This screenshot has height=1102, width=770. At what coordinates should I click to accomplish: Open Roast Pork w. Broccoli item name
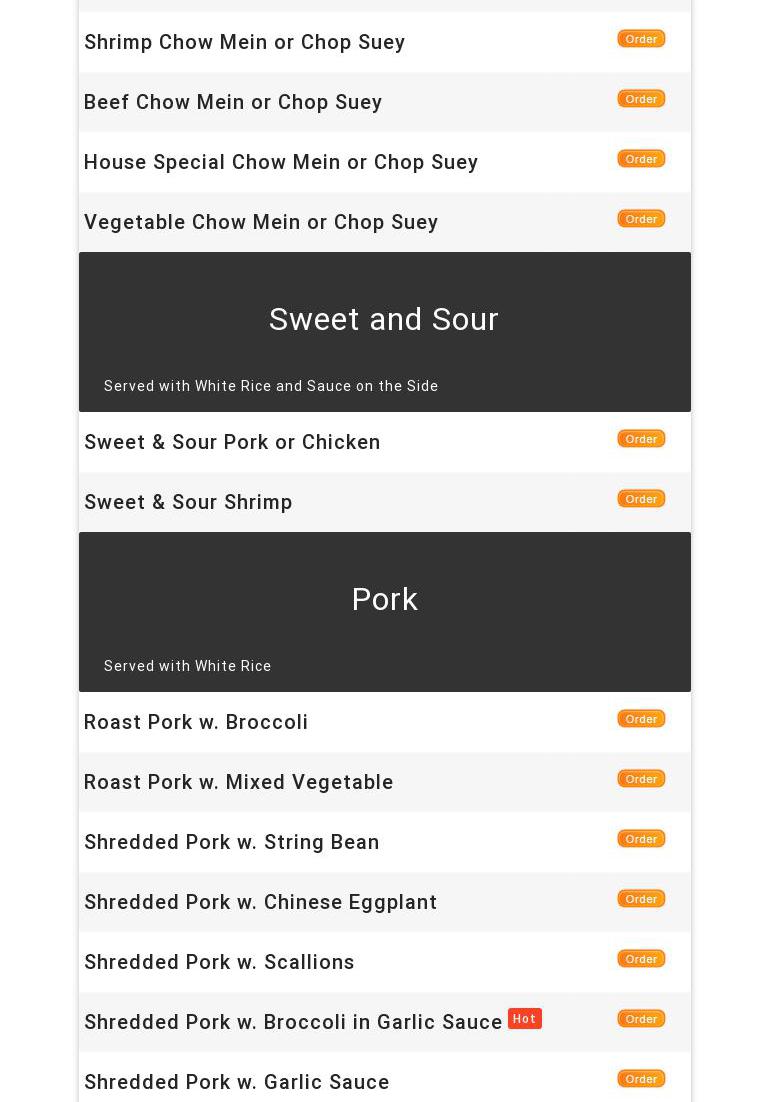pos(196,722)
